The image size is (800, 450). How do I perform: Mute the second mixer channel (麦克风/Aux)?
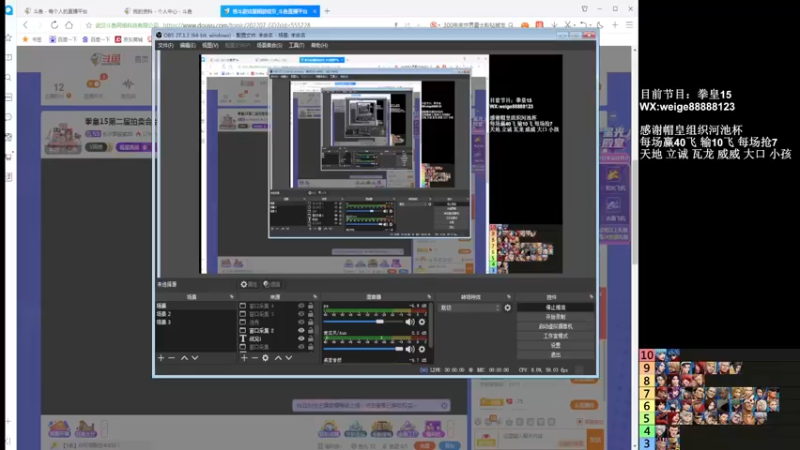[410, 349]
